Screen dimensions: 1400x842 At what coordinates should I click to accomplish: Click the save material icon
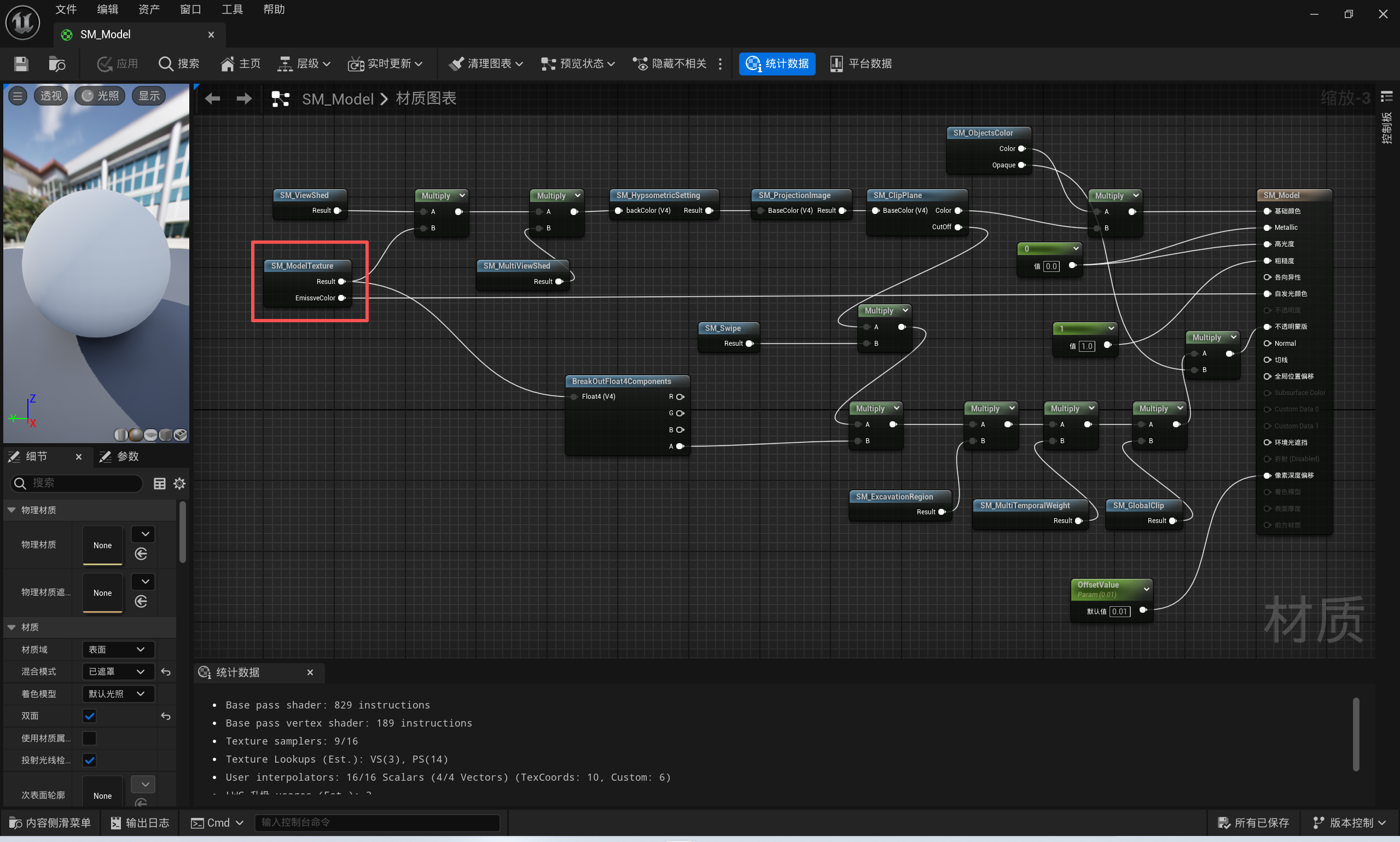pyautogui.click(x=21, y=63)
